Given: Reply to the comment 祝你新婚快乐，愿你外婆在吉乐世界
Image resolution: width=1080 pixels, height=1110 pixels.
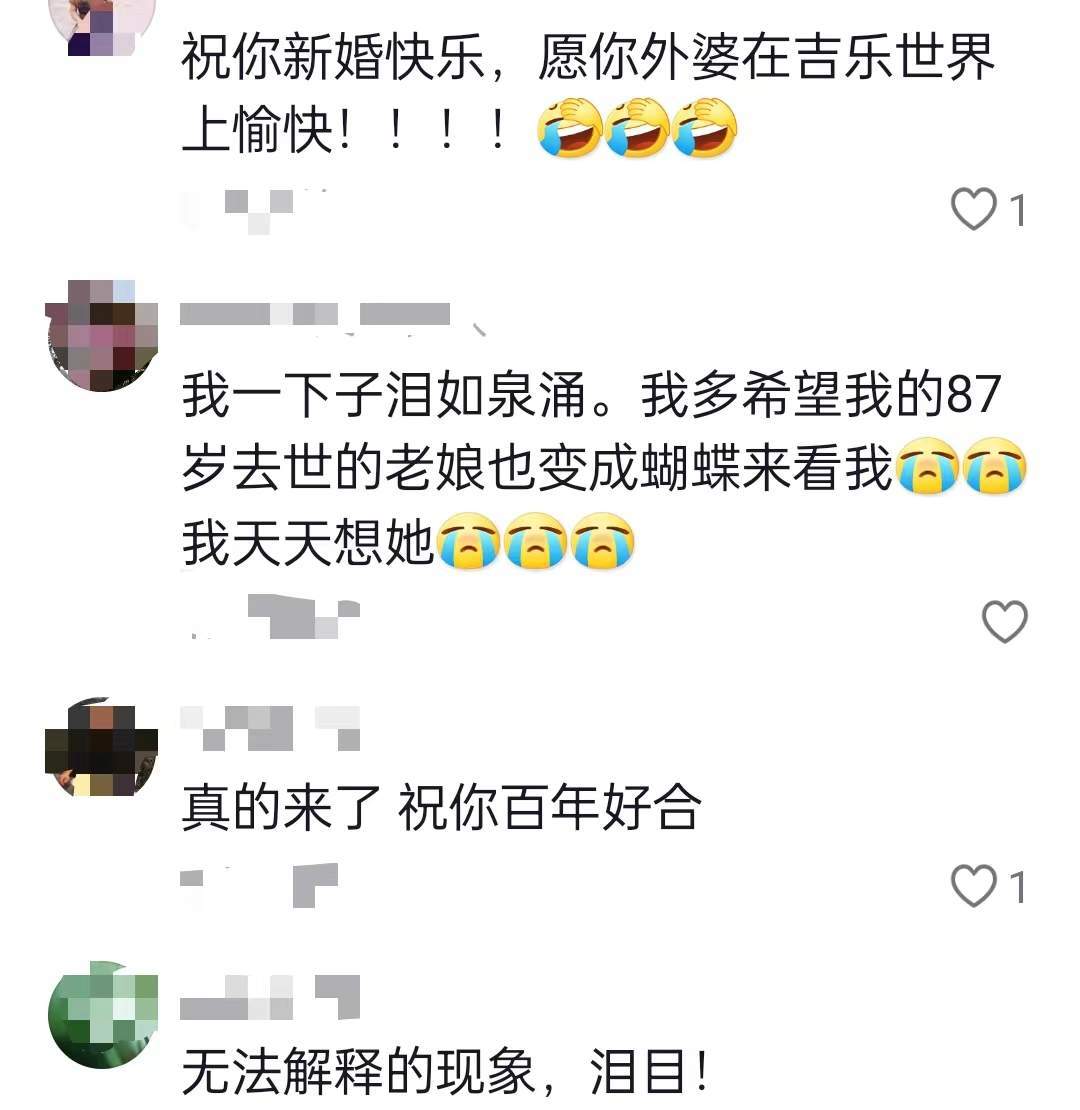Looking at the screenshot, I should click(x=589, y=92).
